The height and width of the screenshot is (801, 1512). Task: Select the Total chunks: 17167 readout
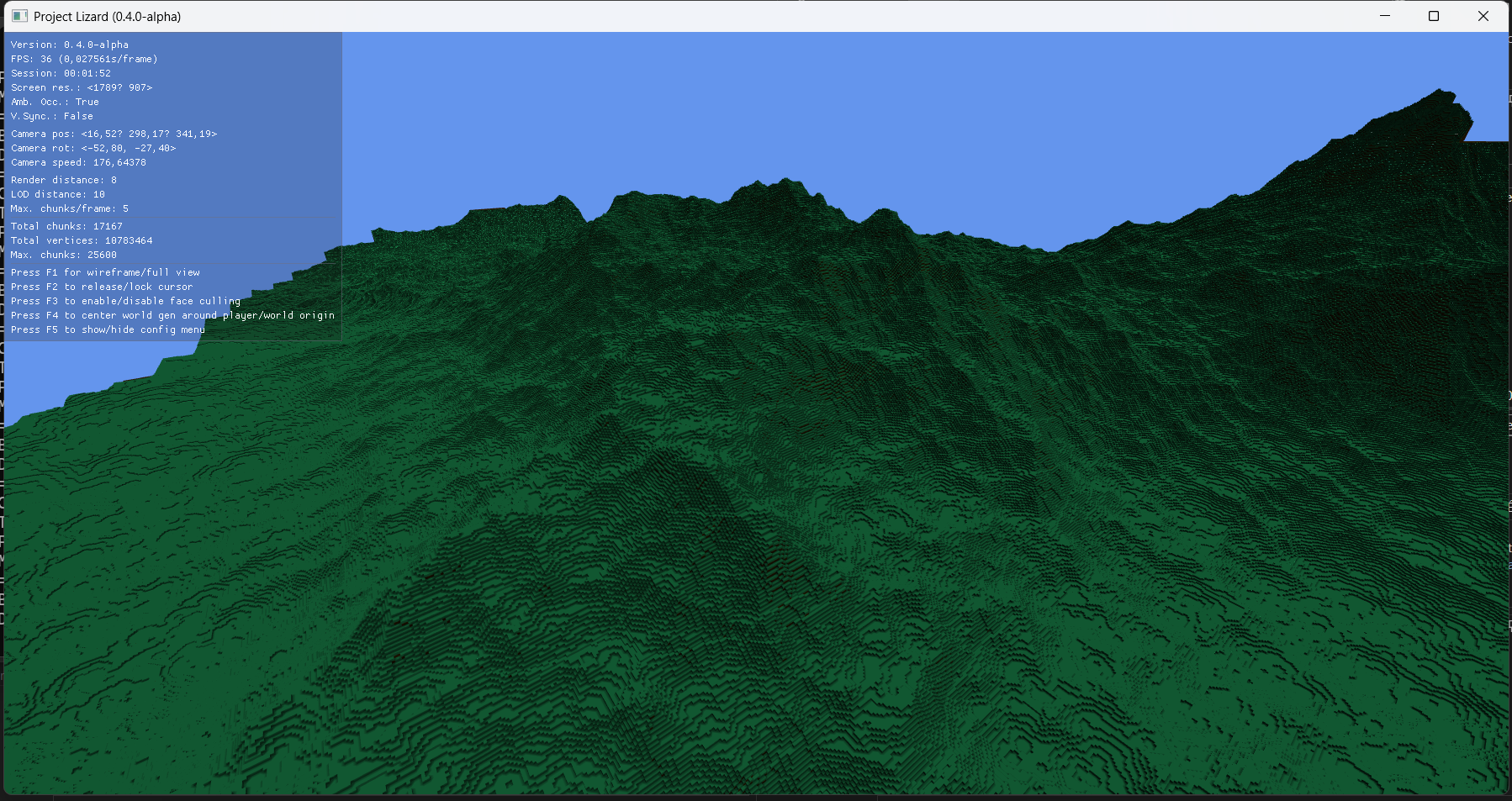[66, 226]
